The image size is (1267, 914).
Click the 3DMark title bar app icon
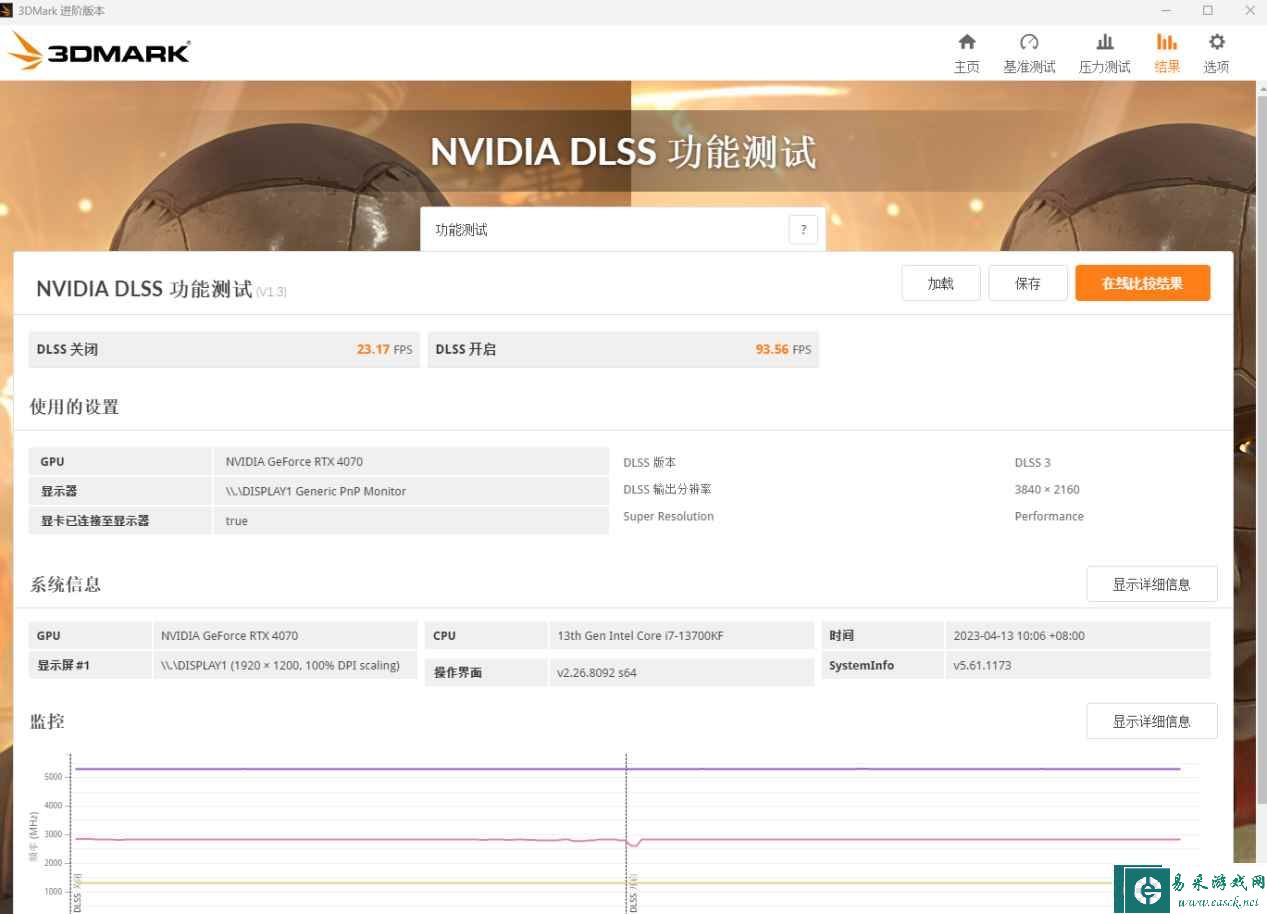click(7, 10)
